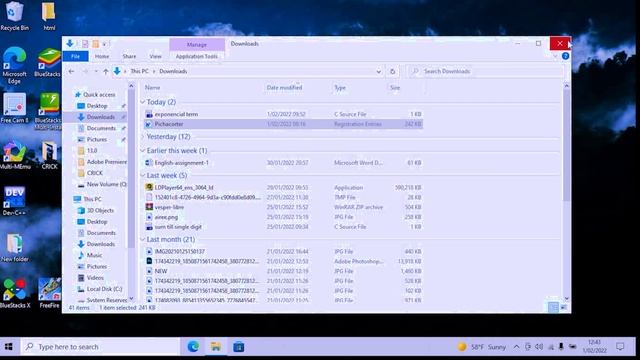Viewport: 640px width, 360px height.
Task: Open recent locations dropdown arrow
Action: point(96,71)
